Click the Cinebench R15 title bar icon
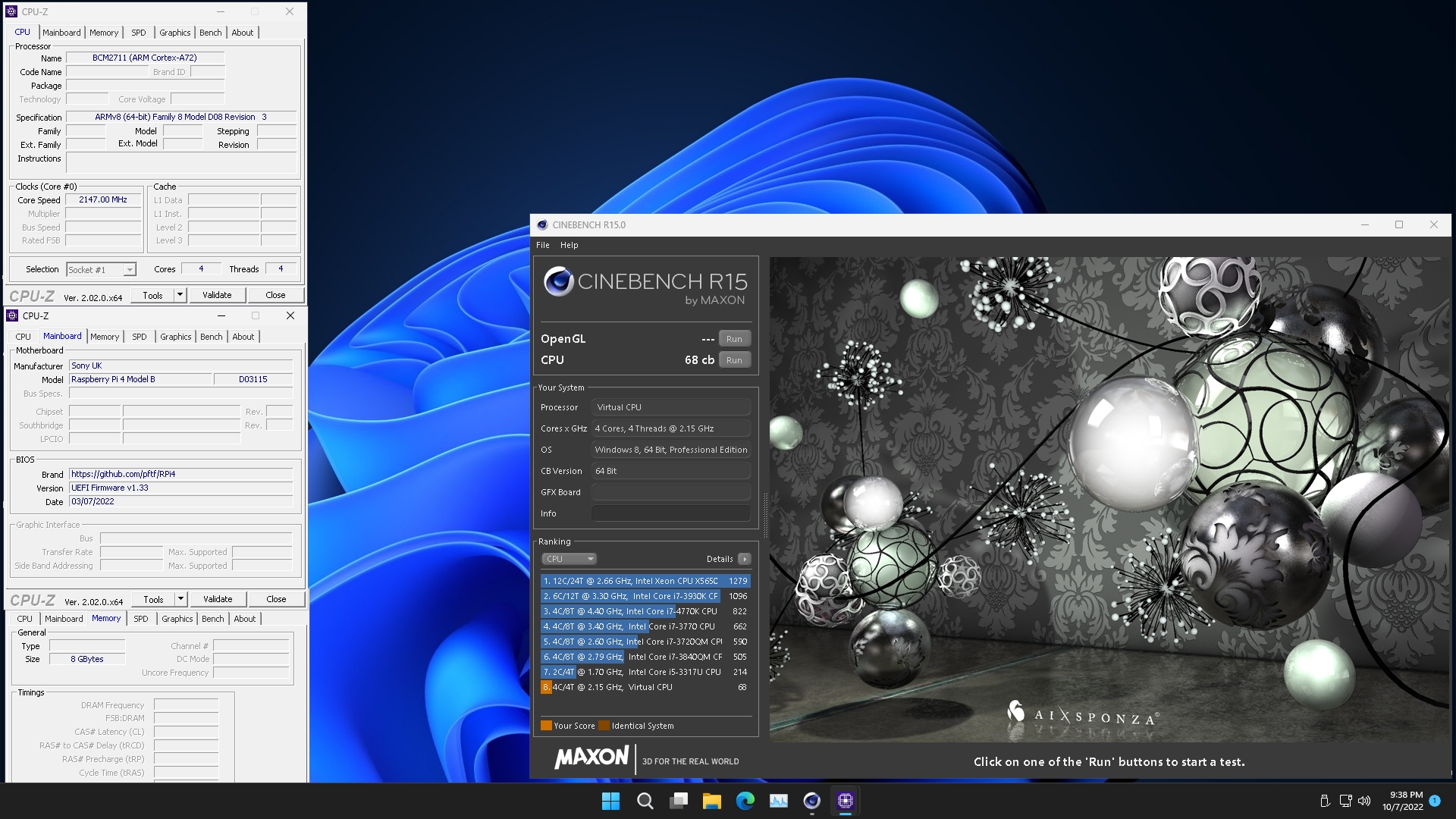Image resolution: width=1456 pixels, height=819 pixels. [542, 225]
